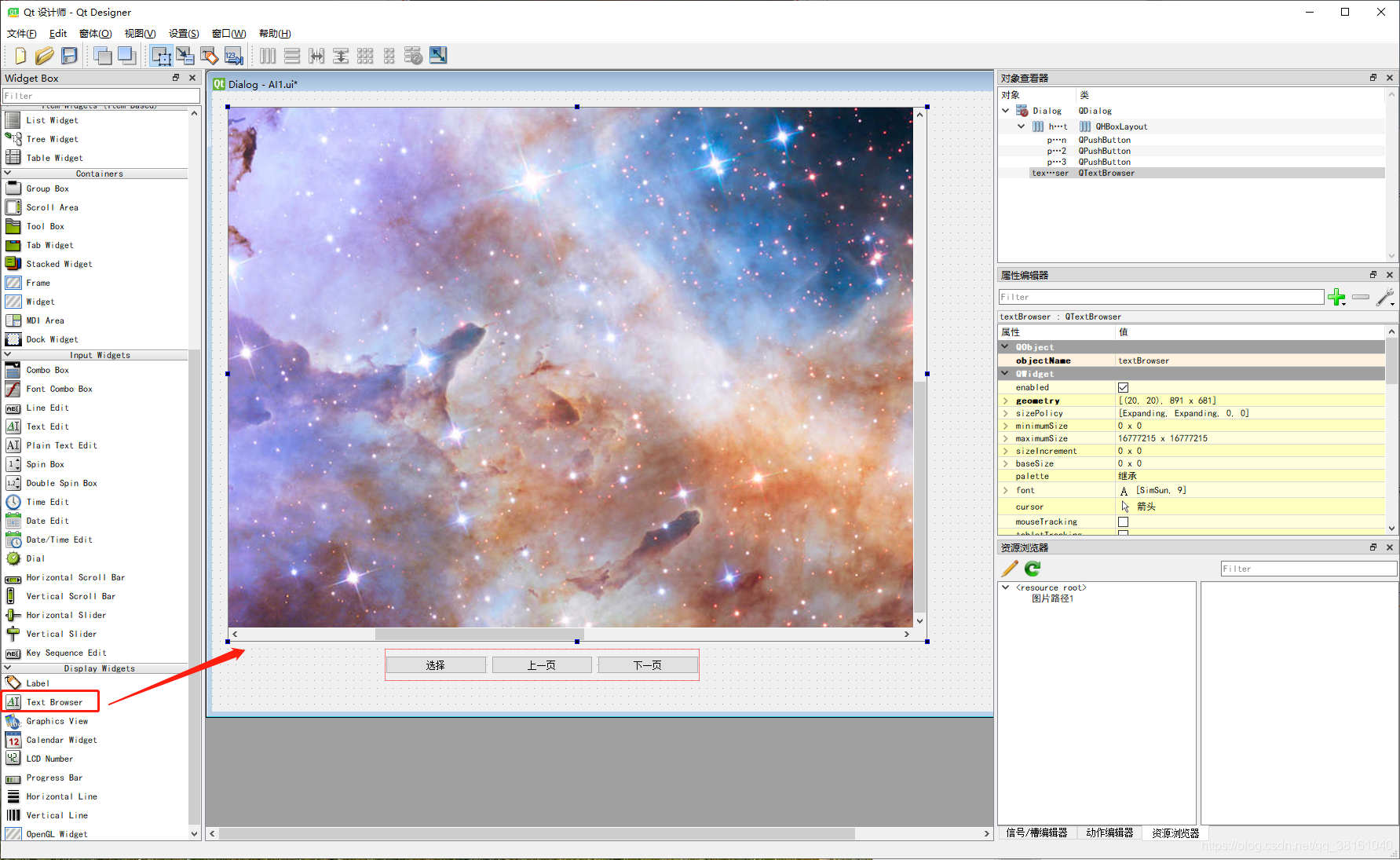Click the resource browser Filter field
This screenshot has width=1400, height=860.
pos(1308,569)
